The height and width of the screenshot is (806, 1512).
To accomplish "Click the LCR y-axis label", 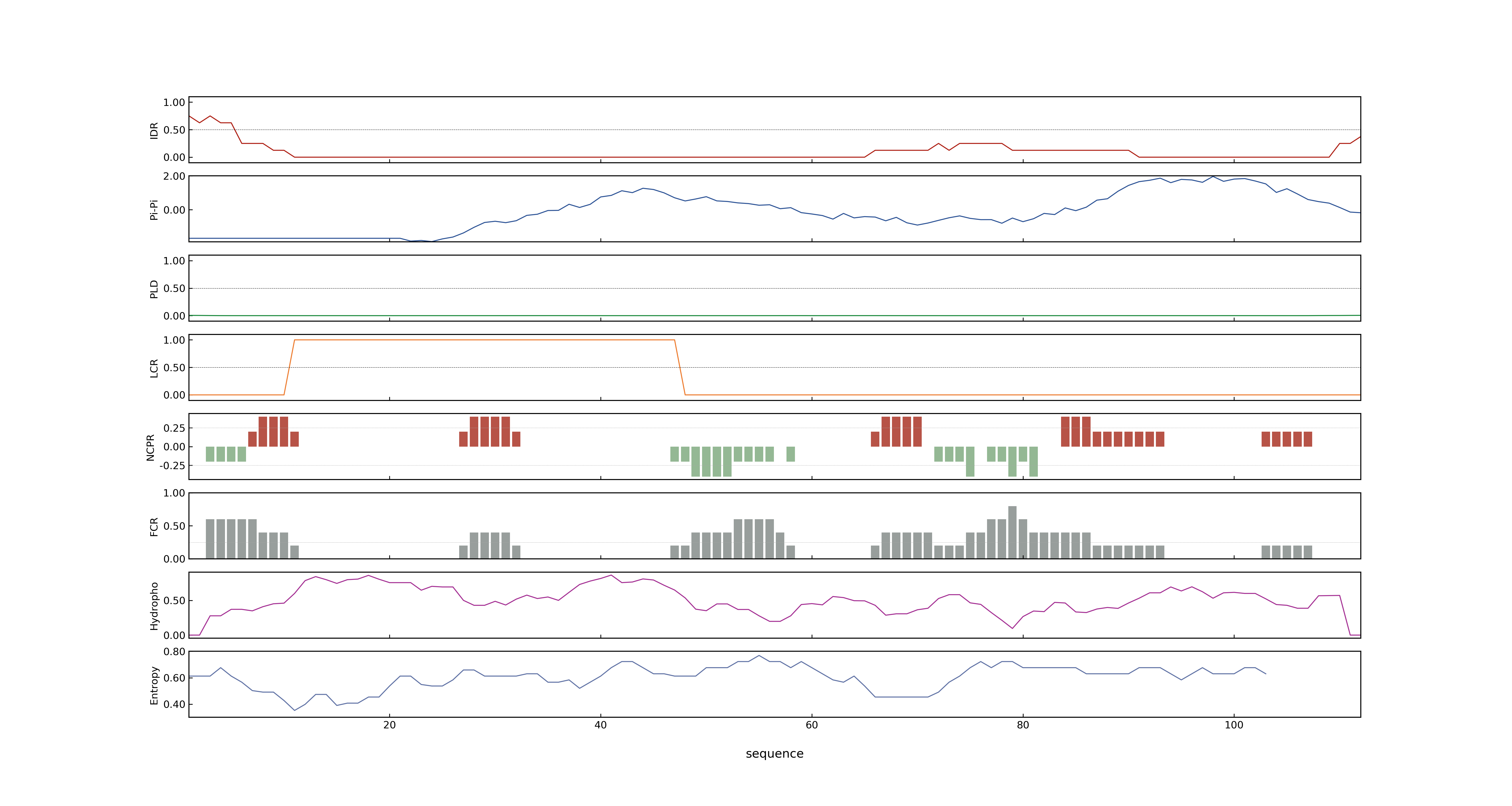I will pos(154,368).
